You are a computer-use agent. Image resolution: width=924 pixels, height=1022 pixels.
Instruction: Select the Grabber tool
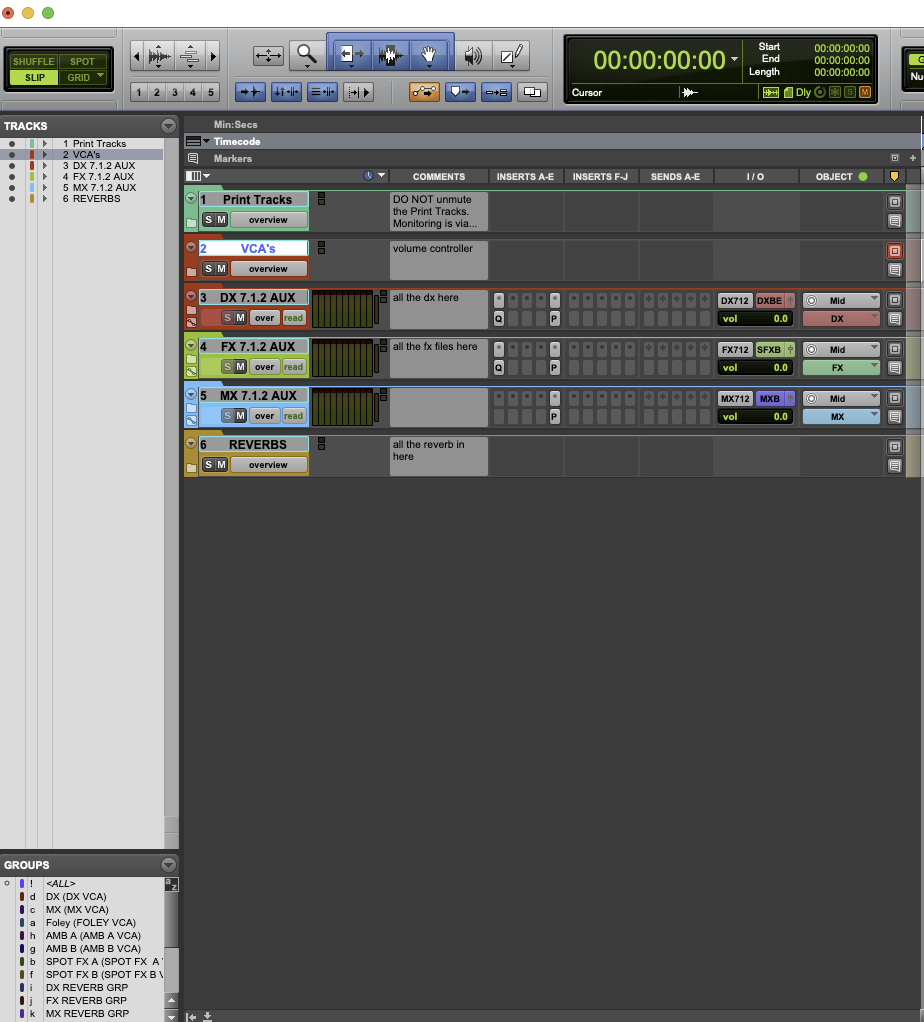pyautogui.click(x=430, y=53)
